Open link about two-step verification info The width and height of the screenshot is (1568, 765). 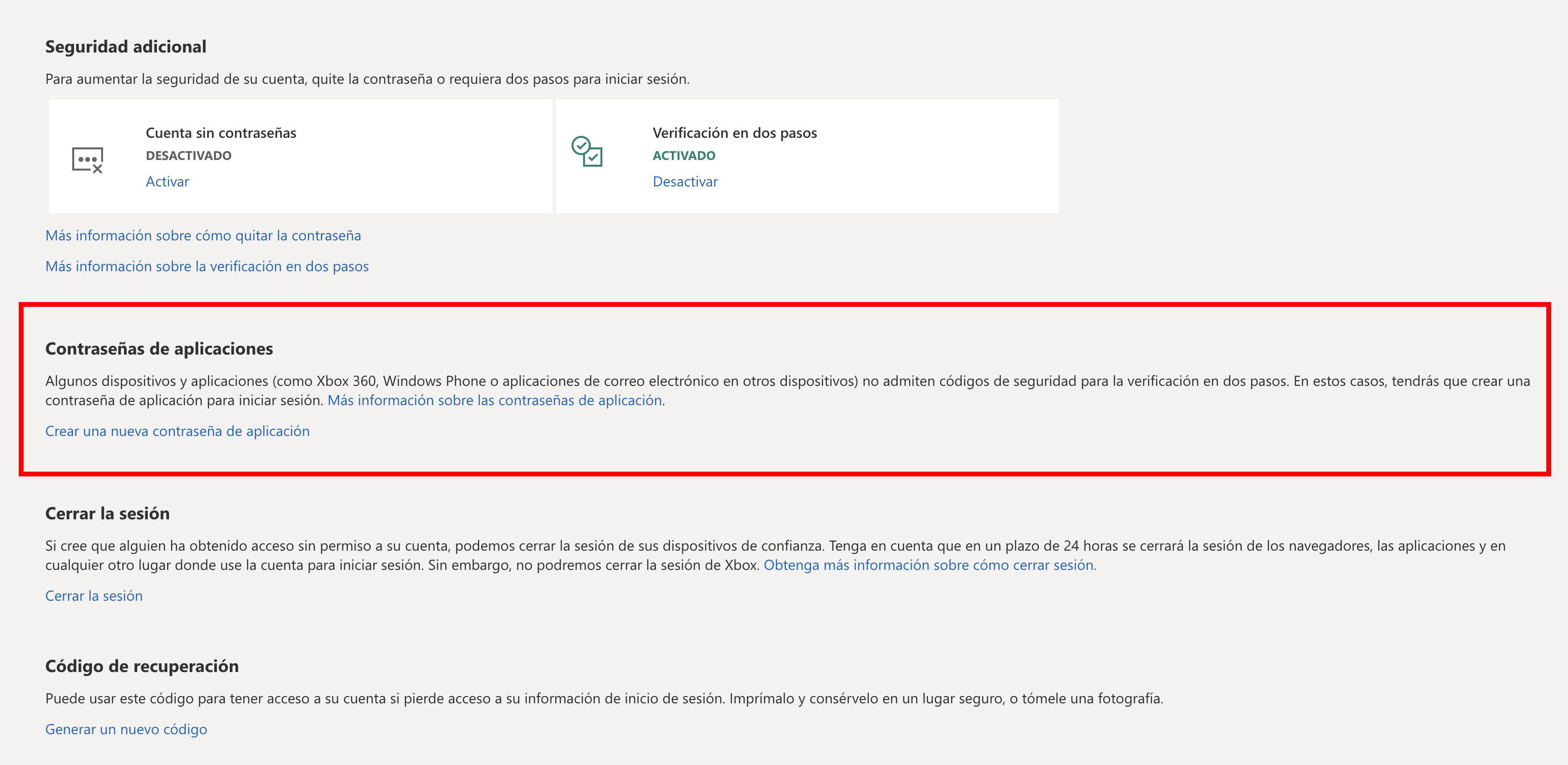[x=207, y=266]
